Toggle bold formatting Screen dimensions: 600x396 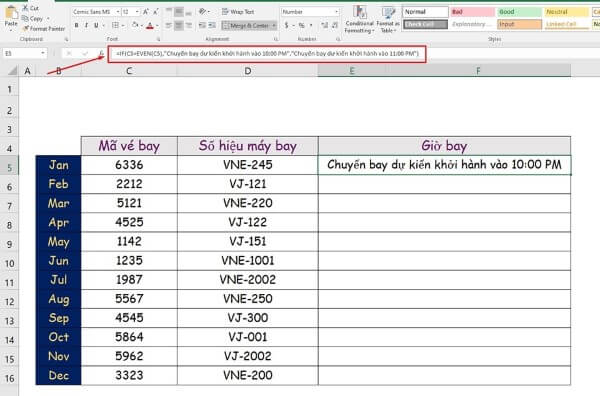[x=77, y=25]
